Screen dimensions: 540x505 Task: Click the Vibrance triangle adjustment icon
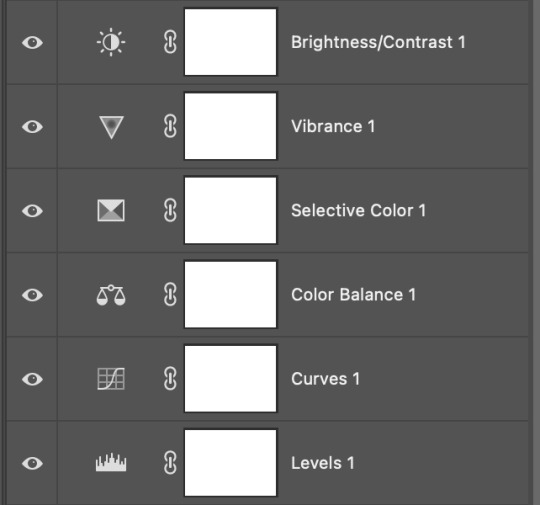111,127
